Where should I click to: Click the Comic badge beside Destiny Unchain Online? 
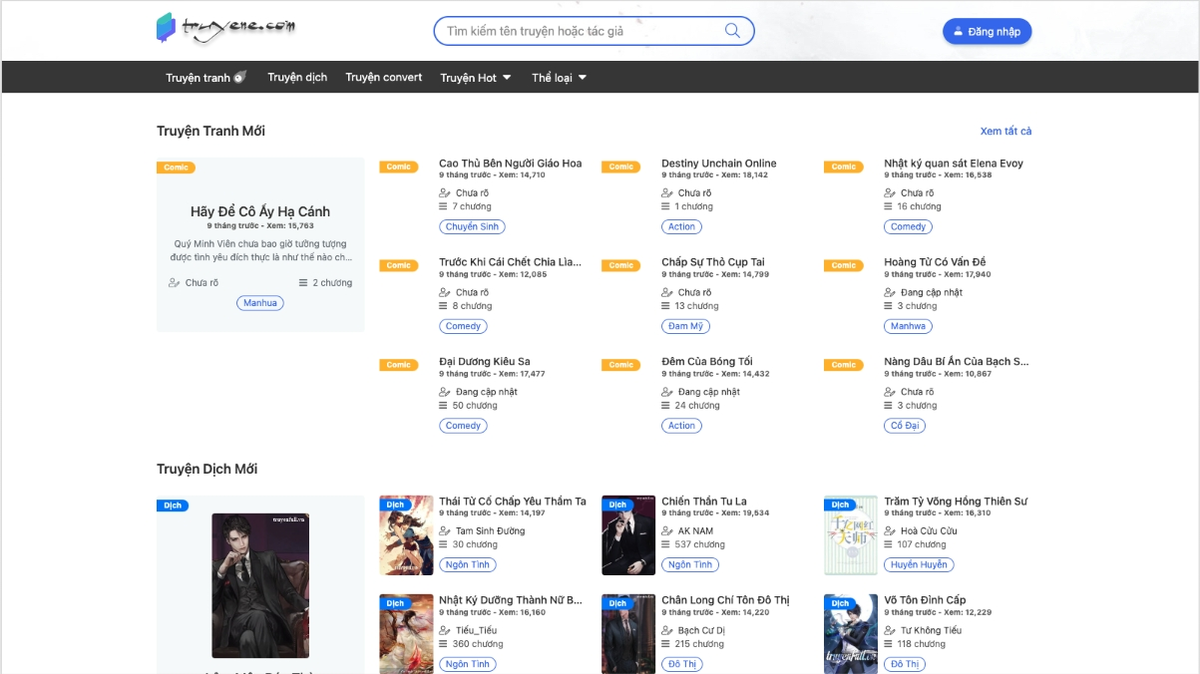621,167
